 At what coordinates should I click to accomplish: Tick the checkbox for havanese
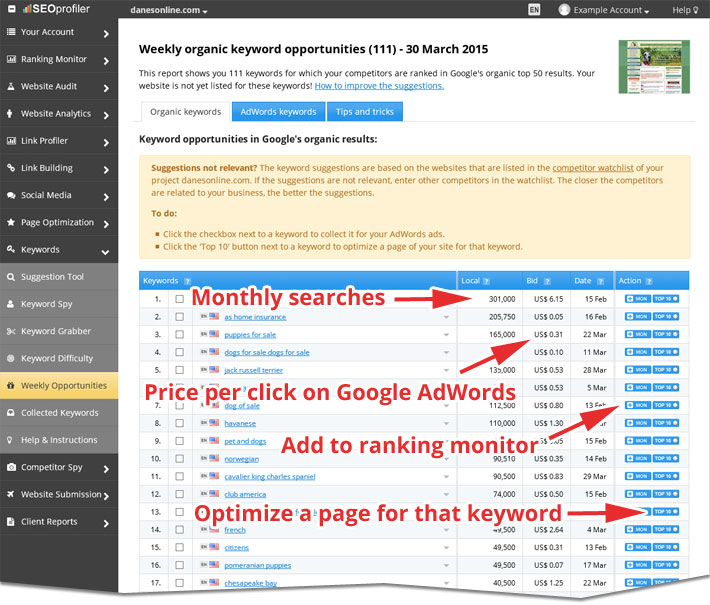180,423
